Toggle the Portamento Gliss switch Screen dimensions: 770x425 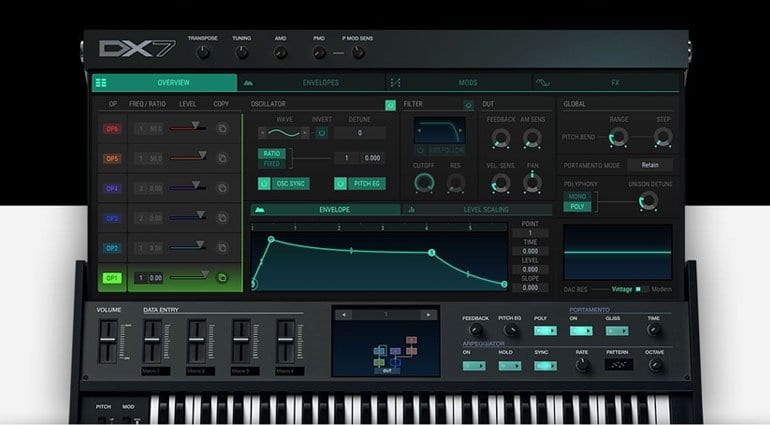[617, 331]
